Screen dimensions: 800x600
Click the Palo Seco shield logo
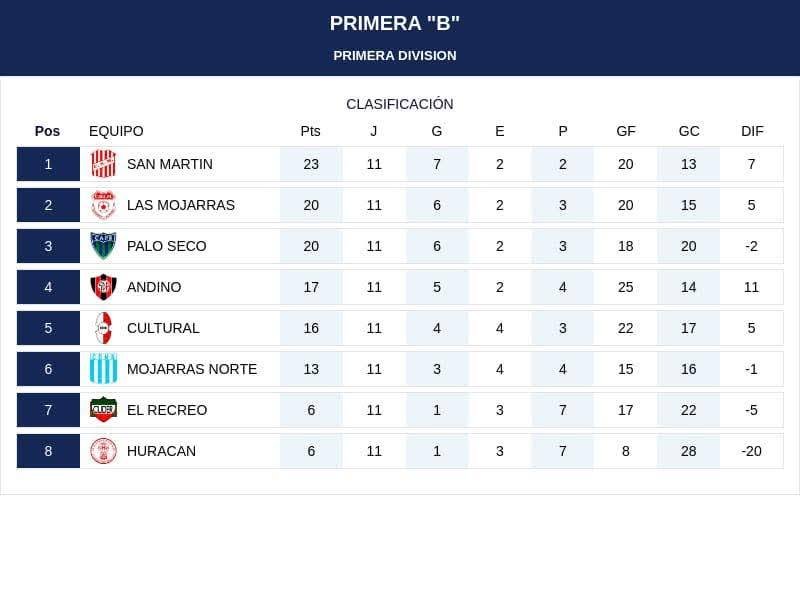pos(104,246)
